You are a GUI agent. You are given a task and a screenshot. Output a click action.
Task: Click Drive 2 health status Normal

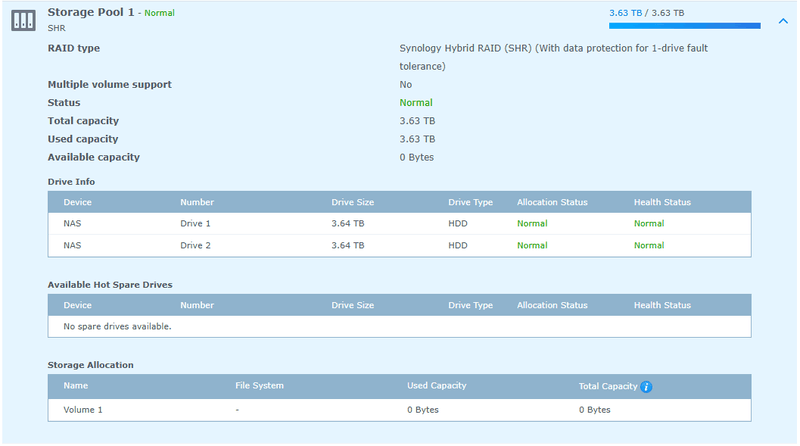[x=649, y=245]
